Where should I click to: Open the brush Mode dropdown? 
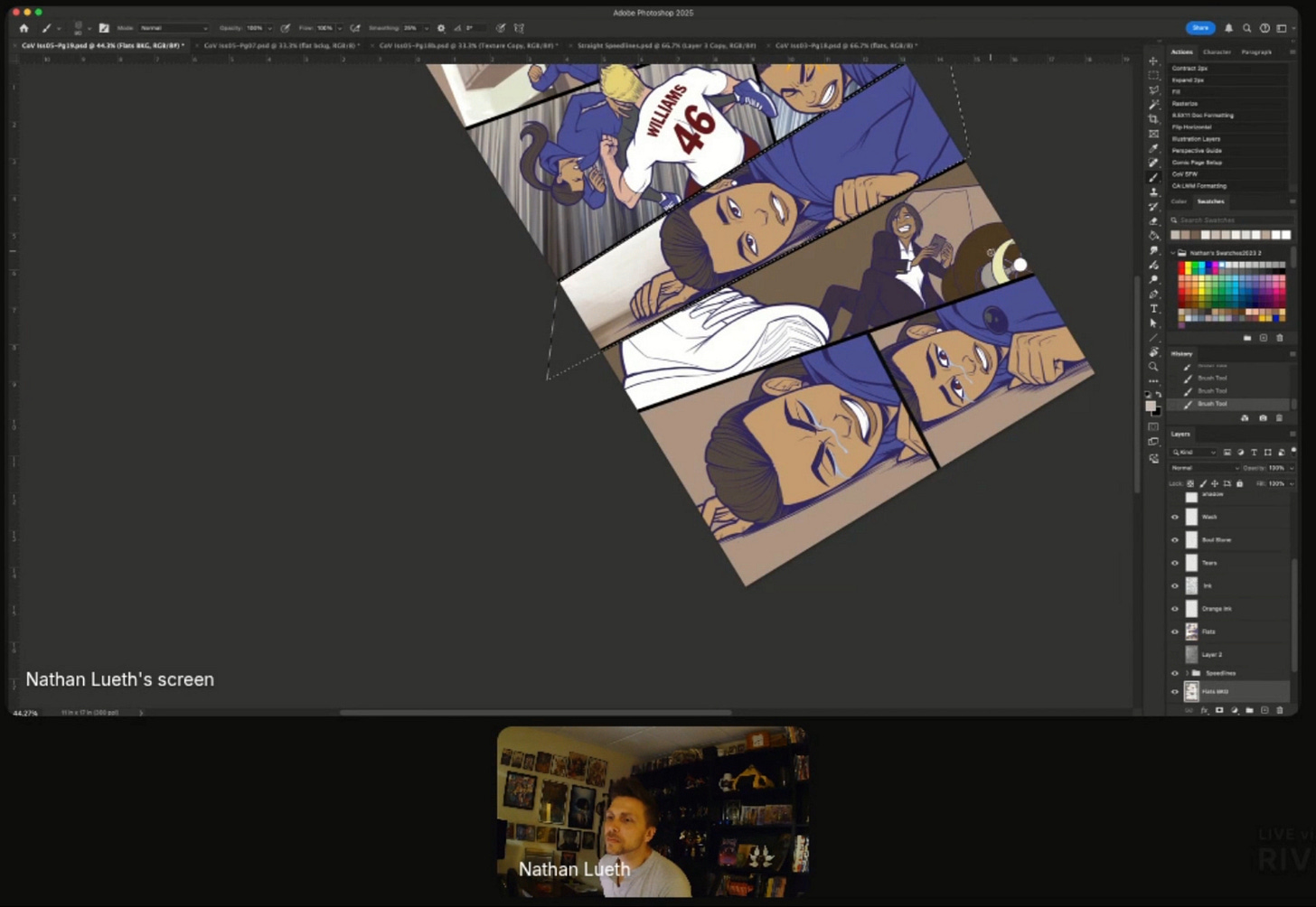point(174,28)
